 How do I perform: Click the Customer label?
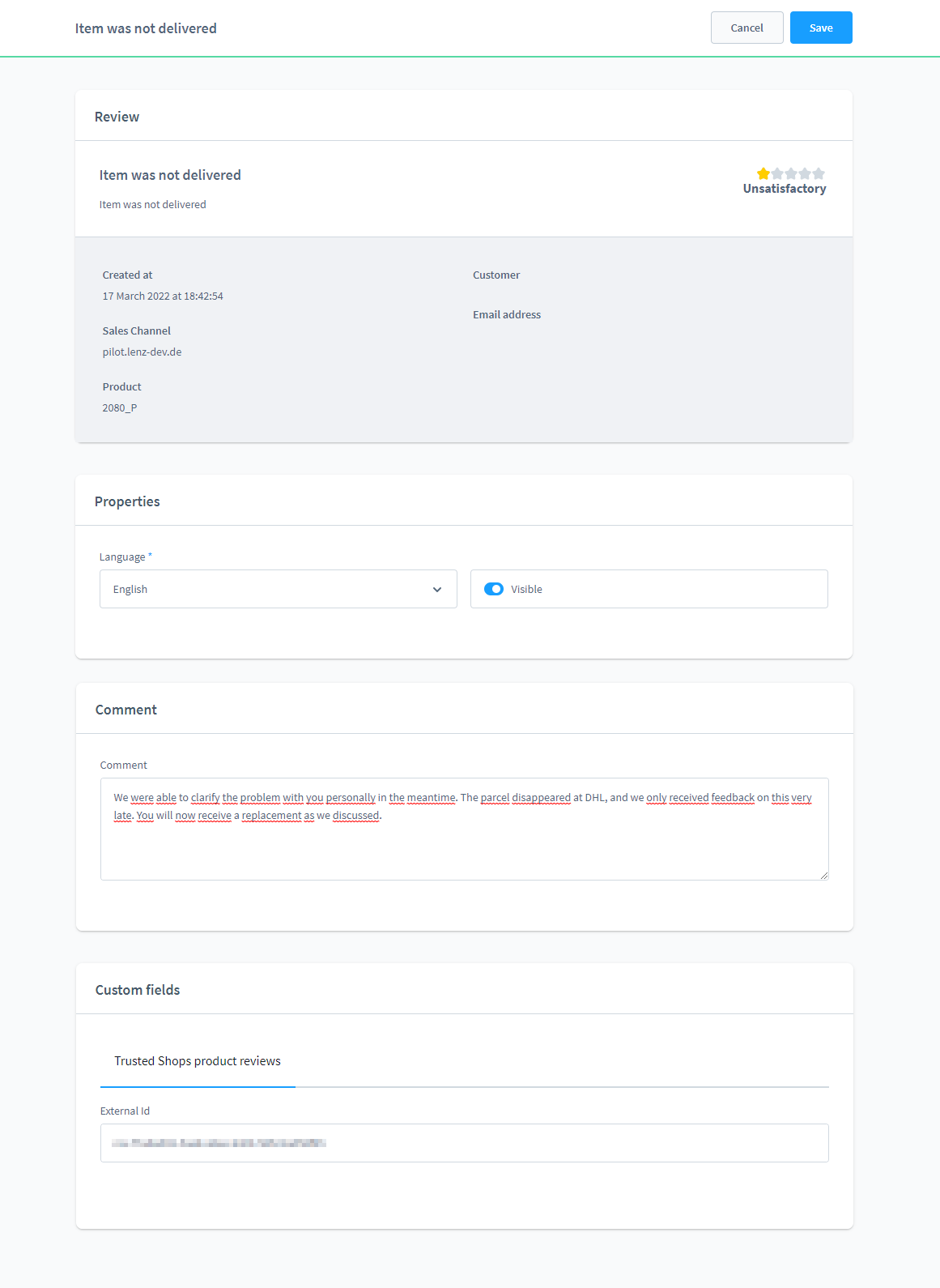(496, 275)
